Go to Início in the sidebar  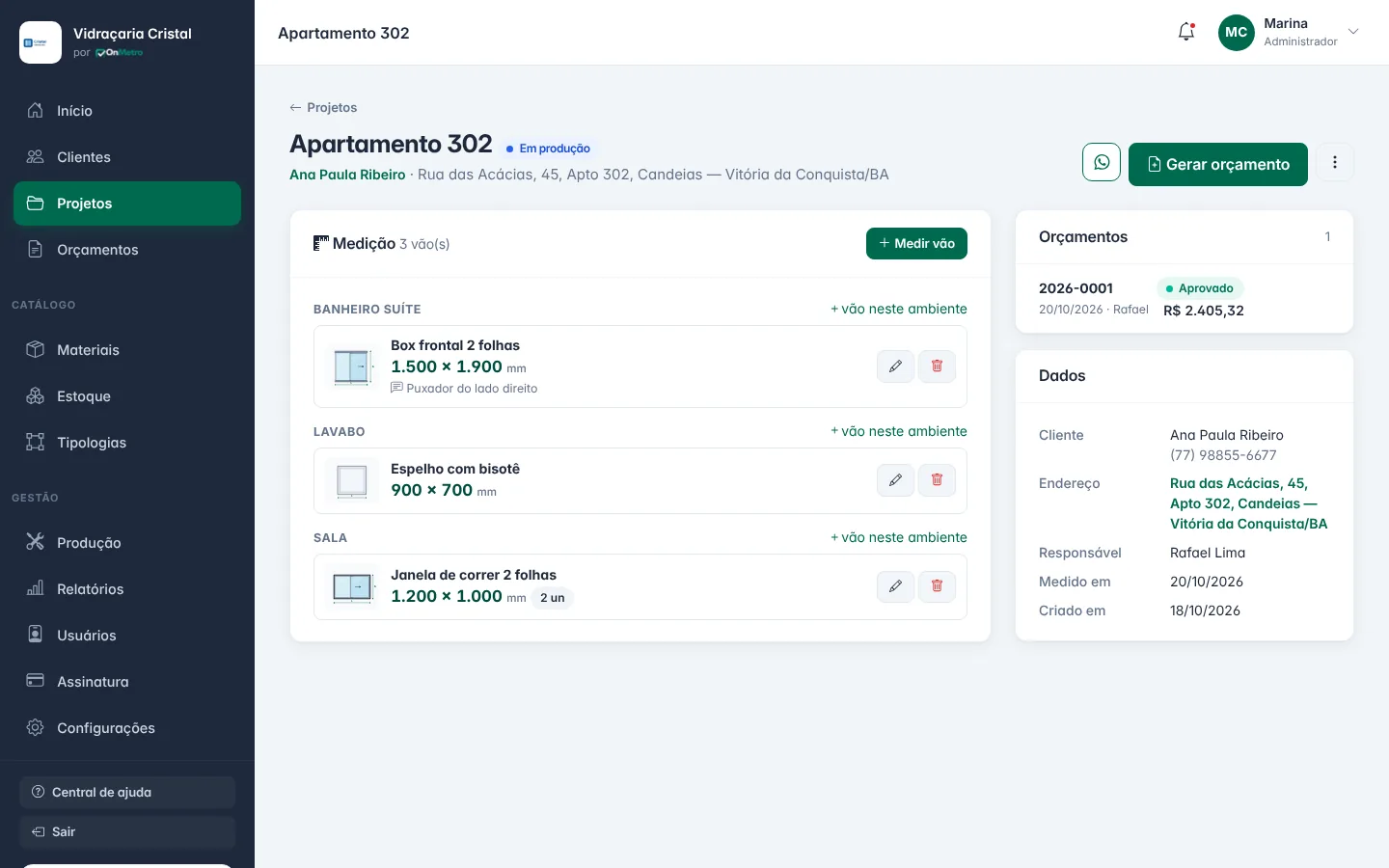127,111
